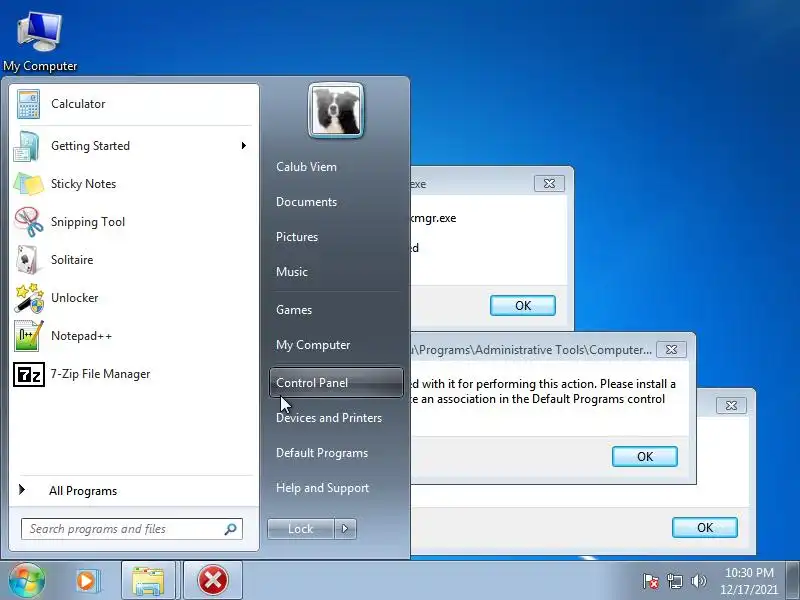Close the Administrative Tools error dialog
800x600 pixels.
coord(671,350)
